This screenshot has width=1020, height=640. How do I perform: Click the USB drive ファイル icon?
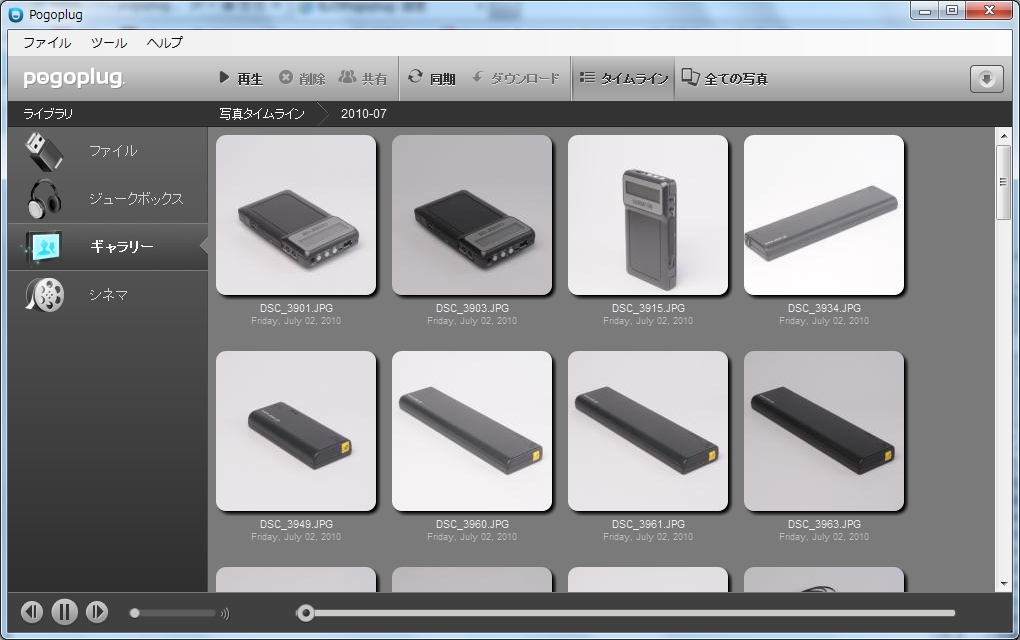tap(44, 151)
